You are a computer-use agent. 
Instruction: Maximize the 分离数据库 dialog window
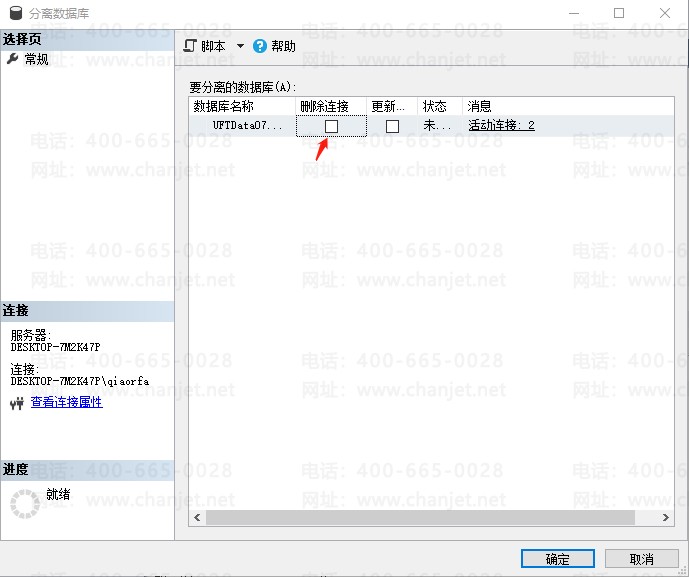[x=619, y=13]
